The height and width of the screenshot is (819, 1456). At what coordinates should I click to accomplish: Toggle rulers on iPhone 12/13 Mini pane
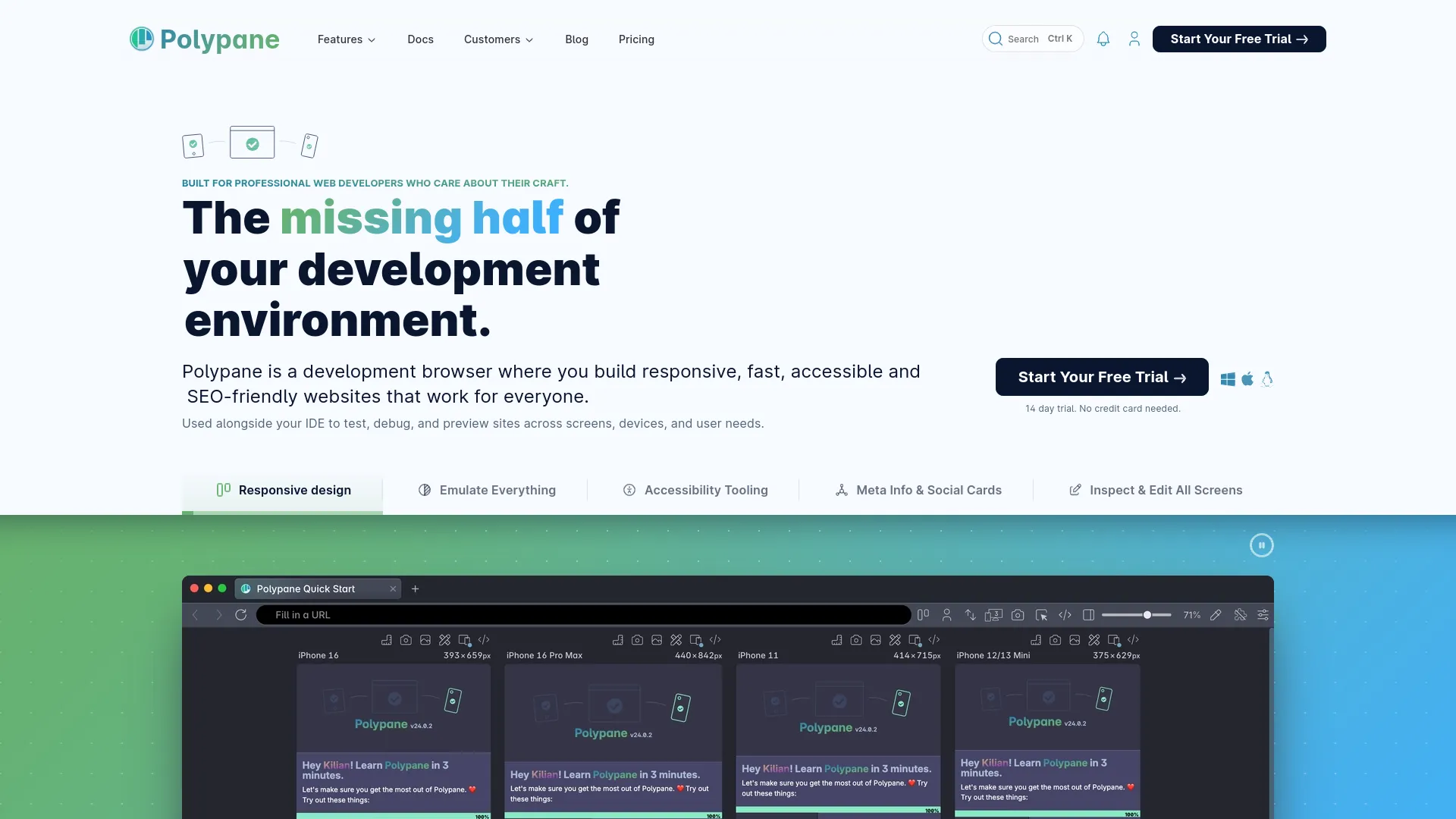1035,640
